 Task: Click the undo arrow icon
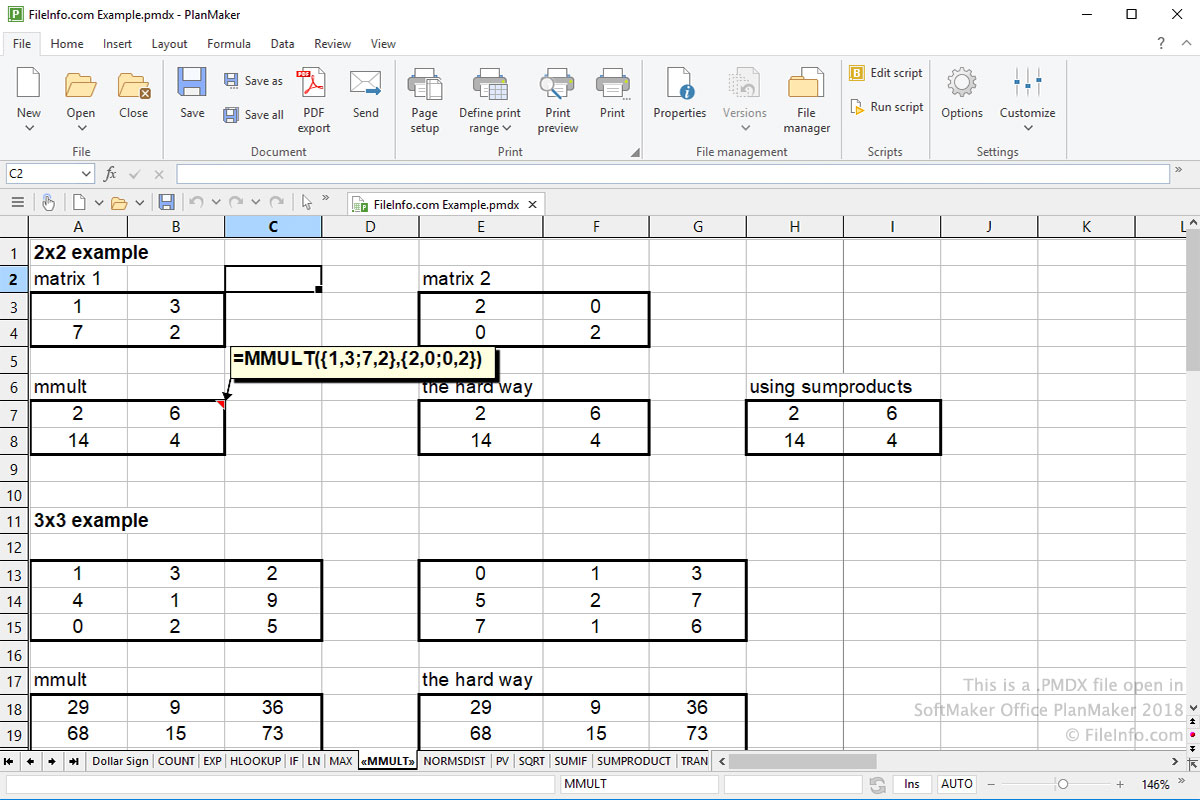click(196, 202)
